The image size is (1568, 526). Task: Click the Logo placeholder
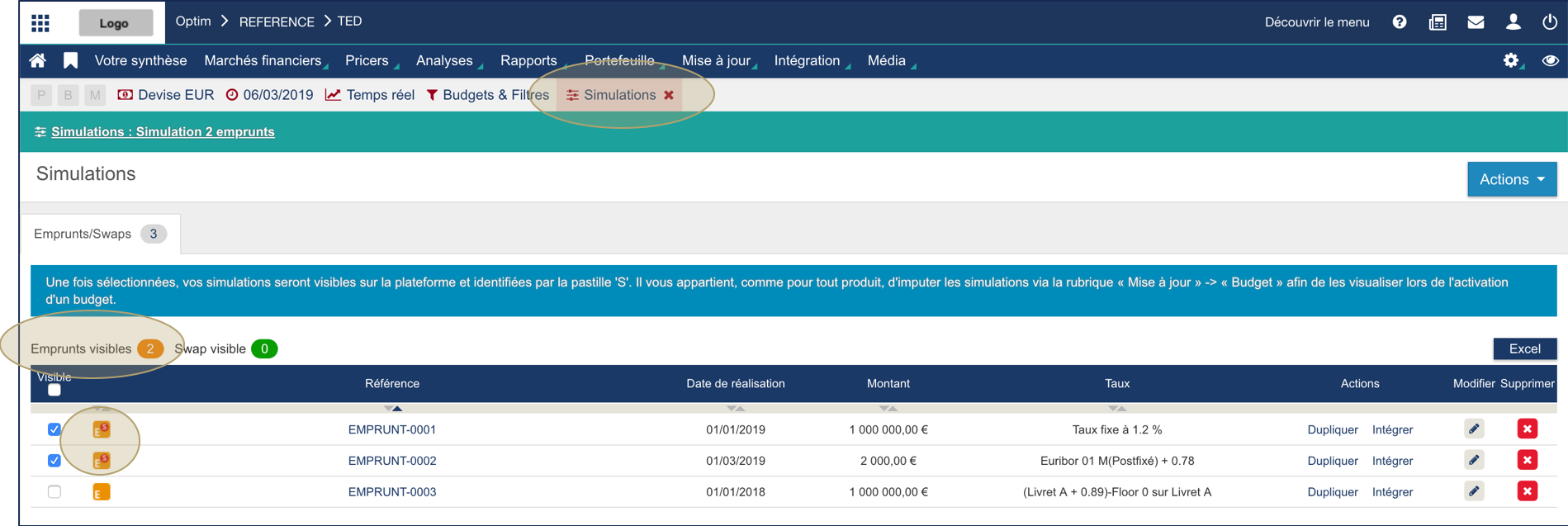pos(116,22)
